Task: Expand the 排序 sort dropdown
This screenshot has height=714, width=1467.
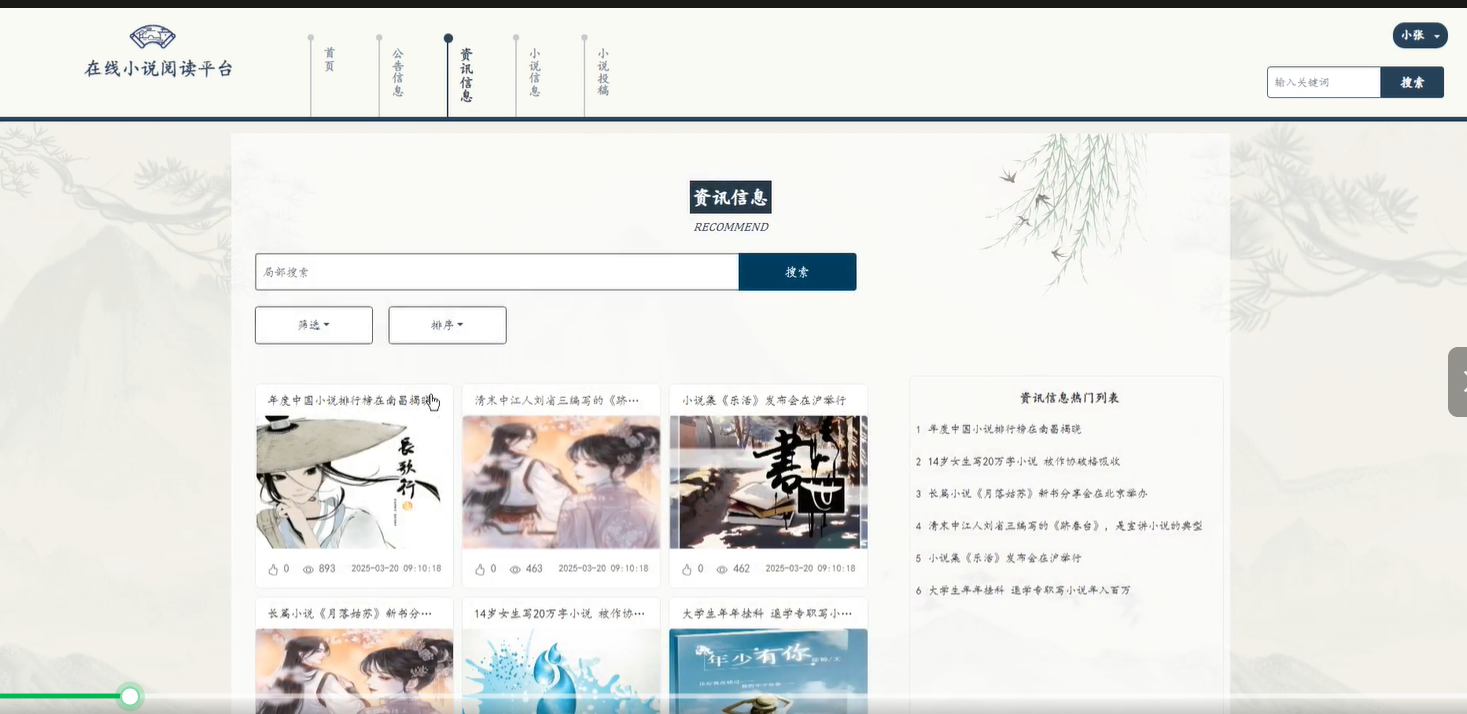Action: (x=447, y=325)
